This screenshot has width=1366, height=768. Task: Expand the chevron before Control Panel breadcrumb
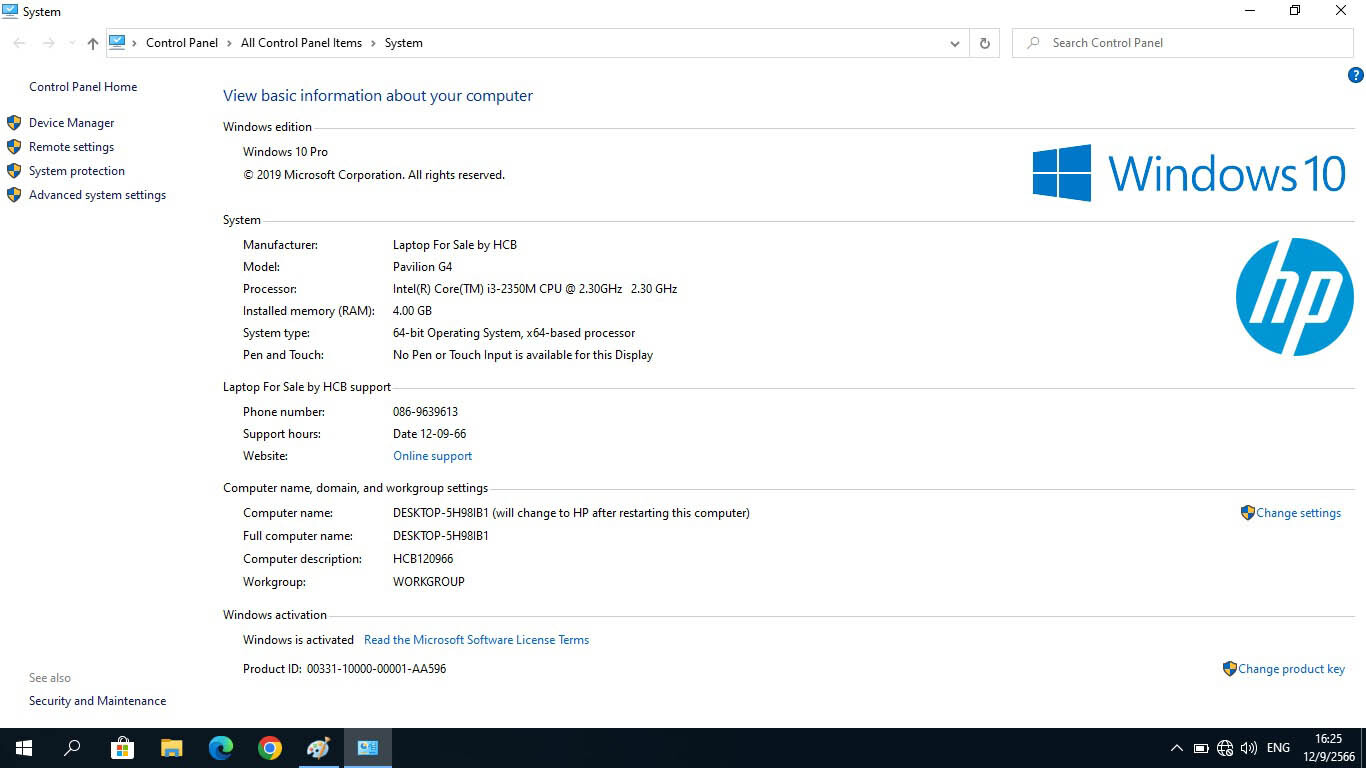pos(135,43)
